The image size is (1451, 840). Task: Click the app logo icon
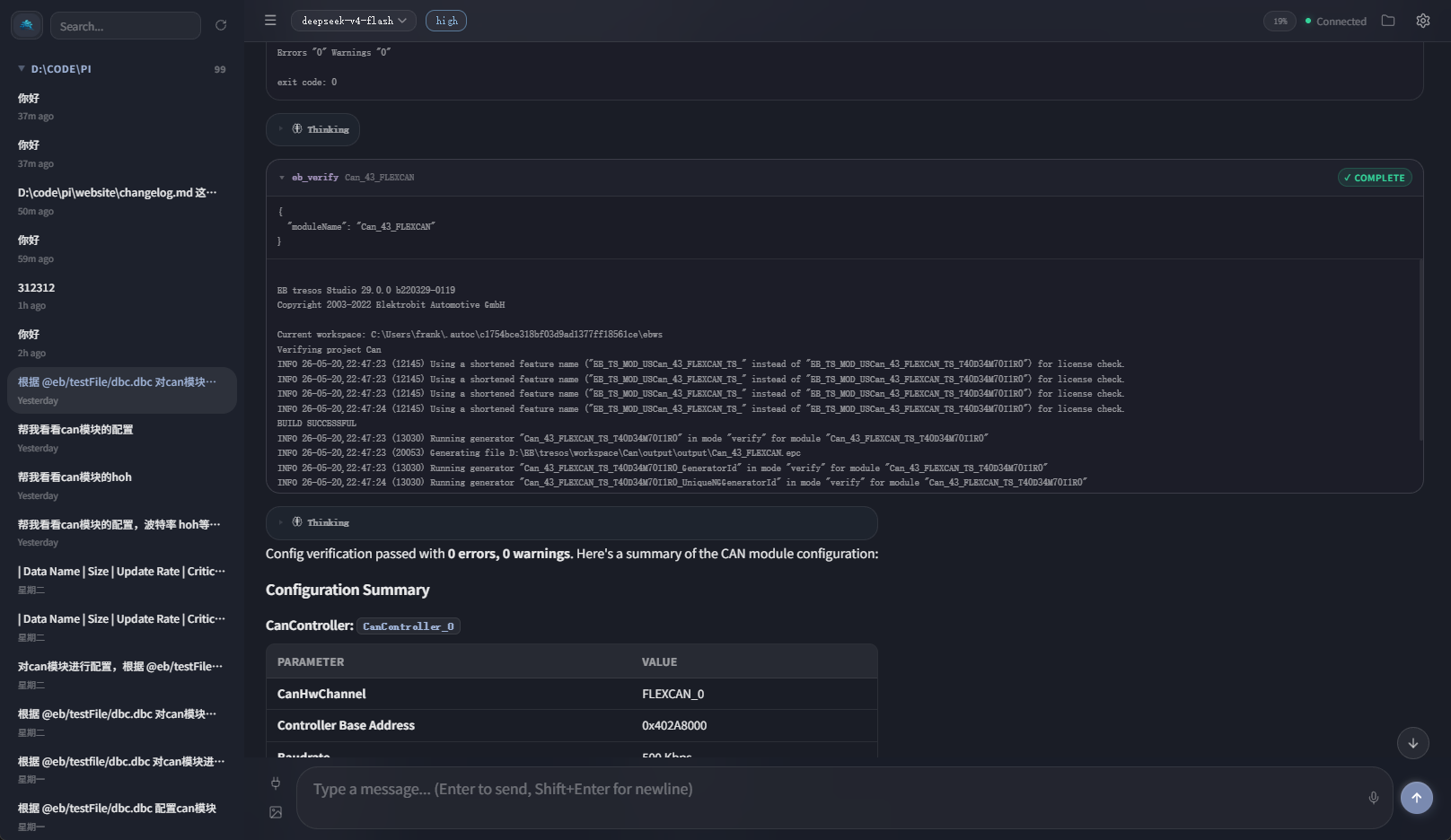[27, 25]
